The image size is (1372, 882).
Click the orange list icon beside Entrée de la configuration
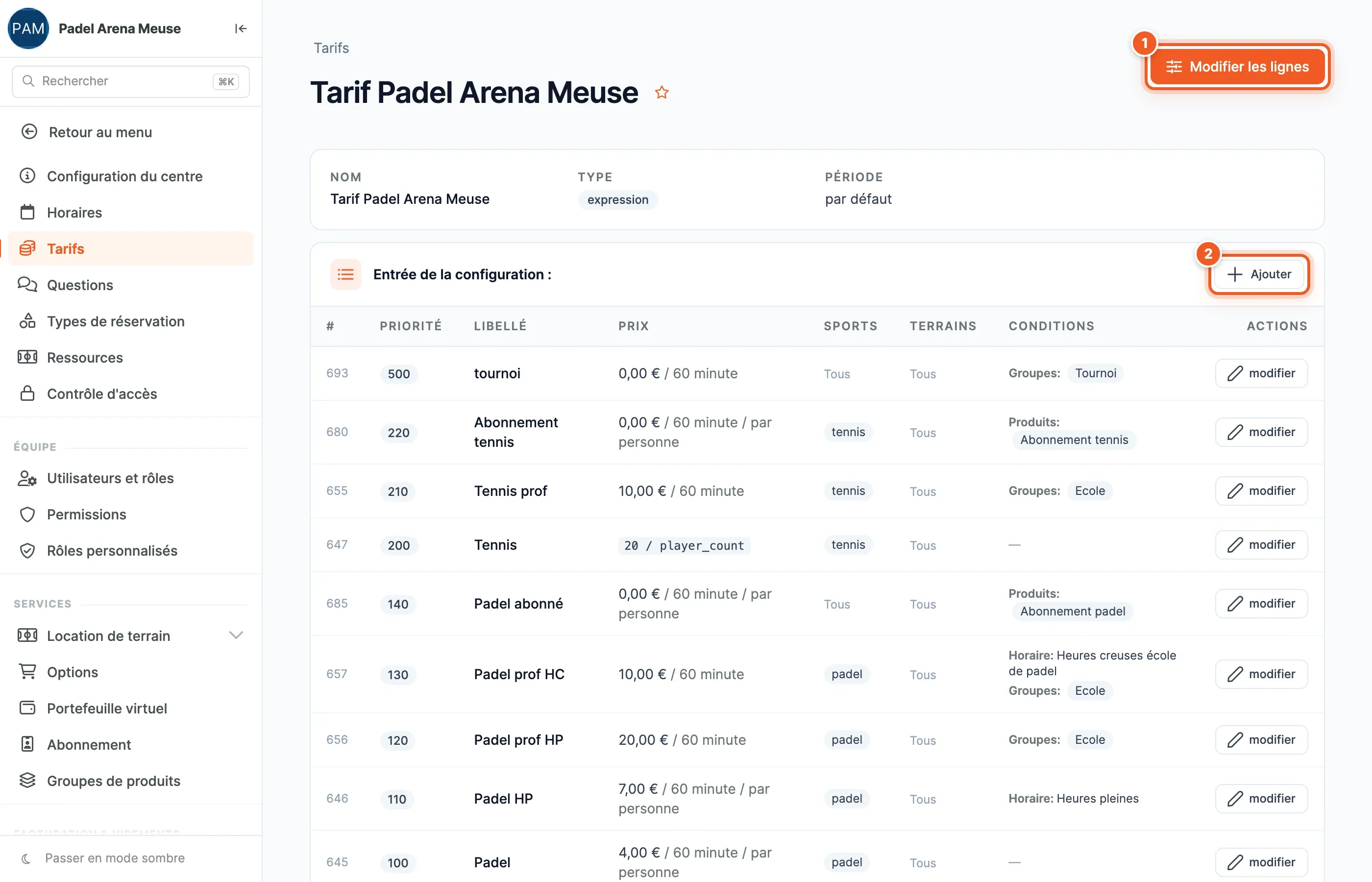(346, 274)
